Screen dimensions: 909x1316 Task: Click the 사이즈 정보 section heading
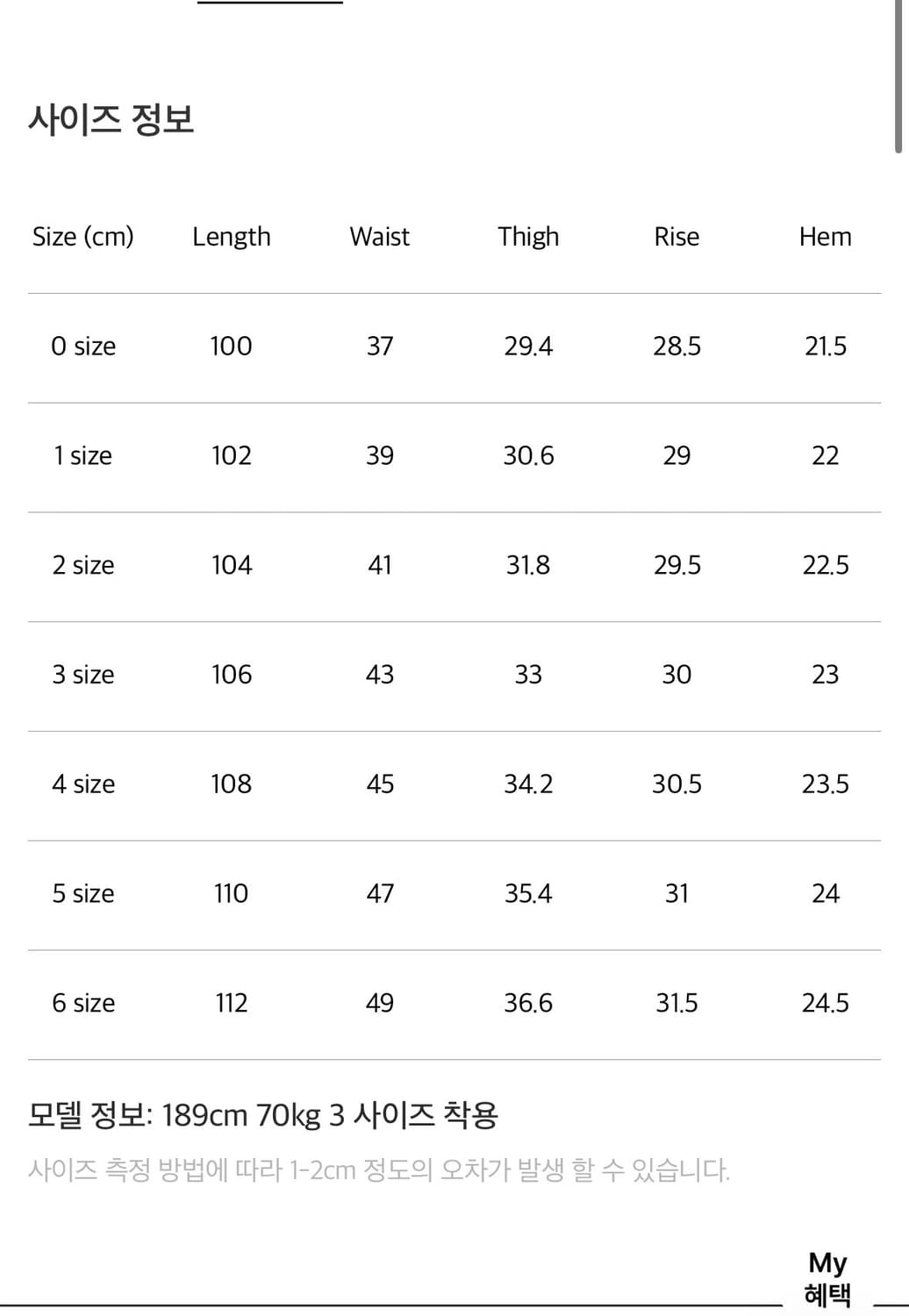111,119
